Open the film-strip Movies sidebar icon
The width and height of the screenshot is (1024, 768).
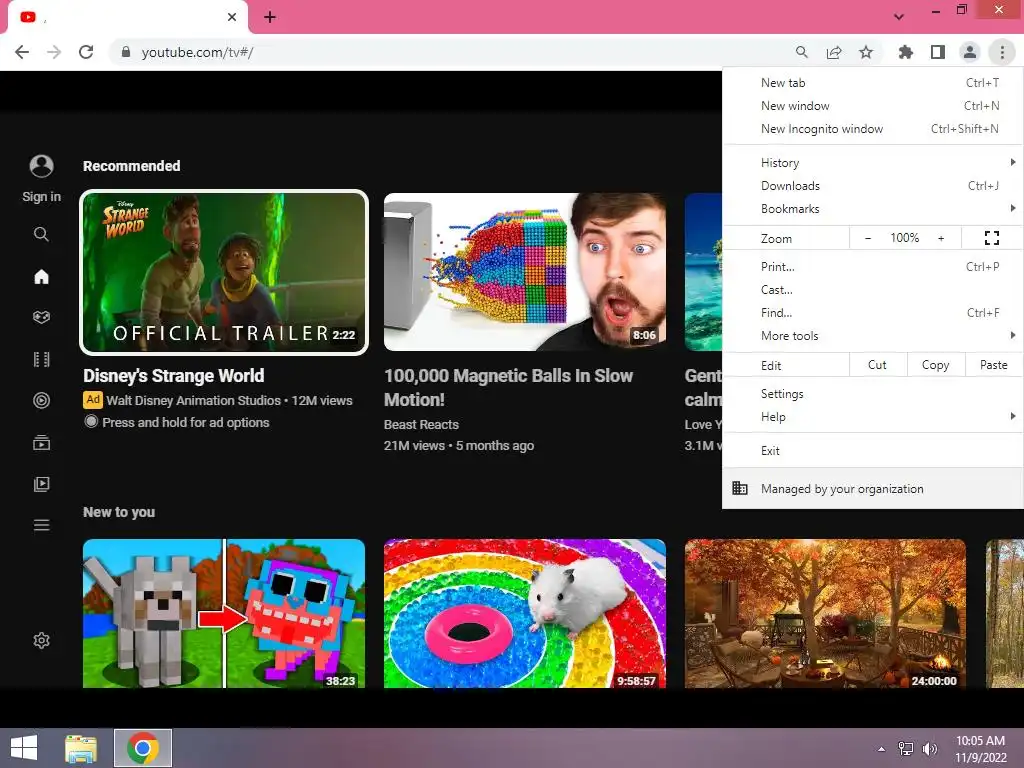[41, 359]
